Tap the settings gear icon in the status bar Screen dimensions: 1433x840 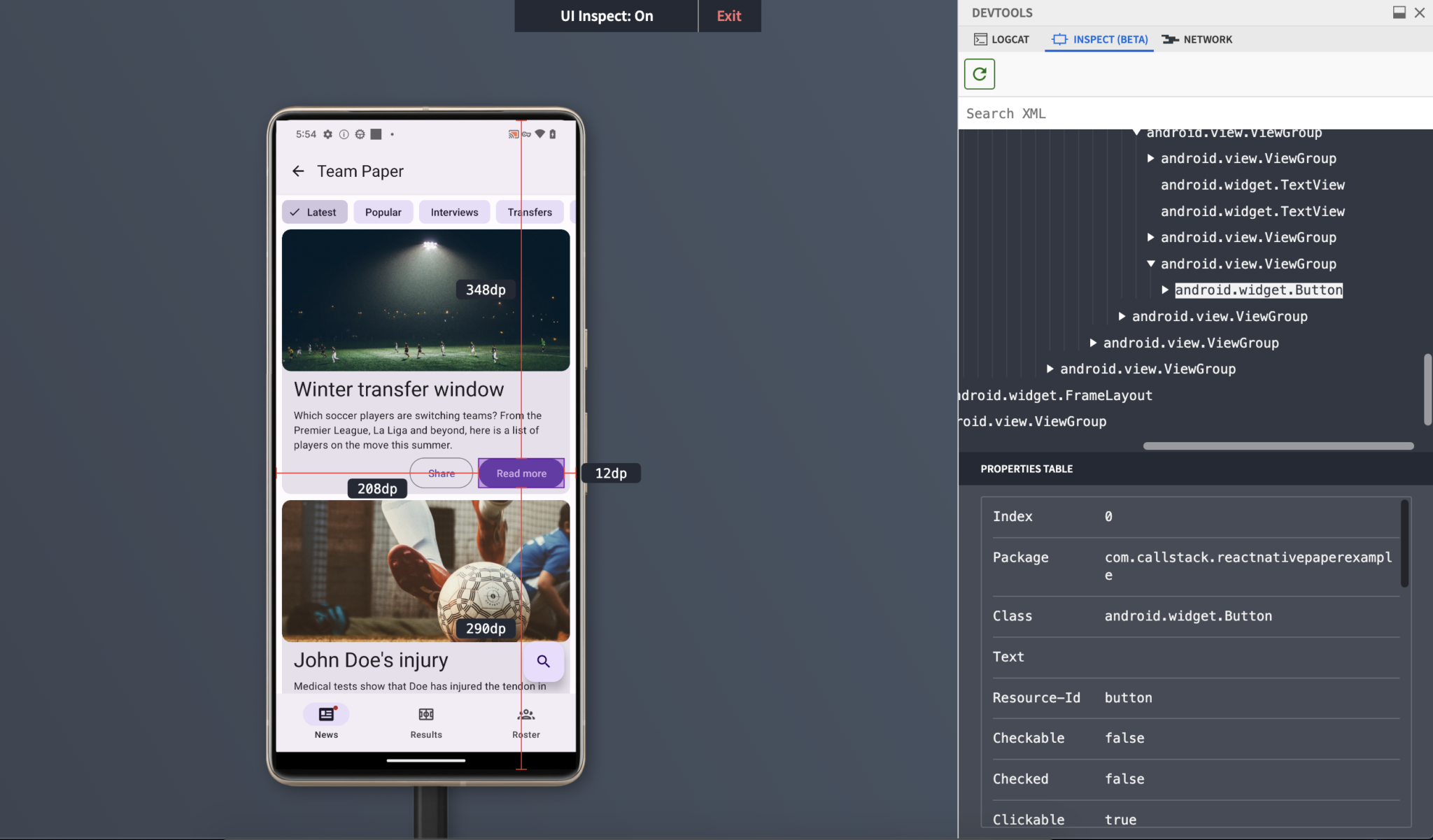(x=327, y=134)
